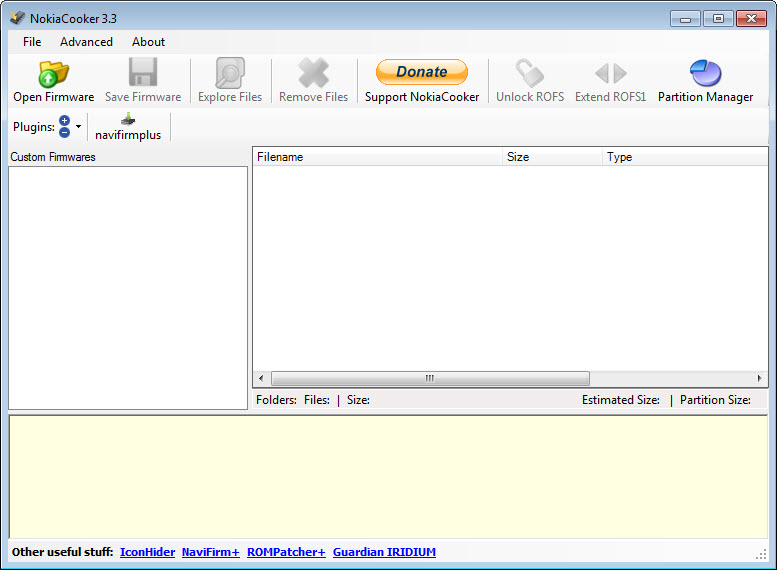Viewport: 777px width, 570px height.
Task: Expand the Plugins dropdown arrow
Action: pyautogui.click(x=78, y=126)
